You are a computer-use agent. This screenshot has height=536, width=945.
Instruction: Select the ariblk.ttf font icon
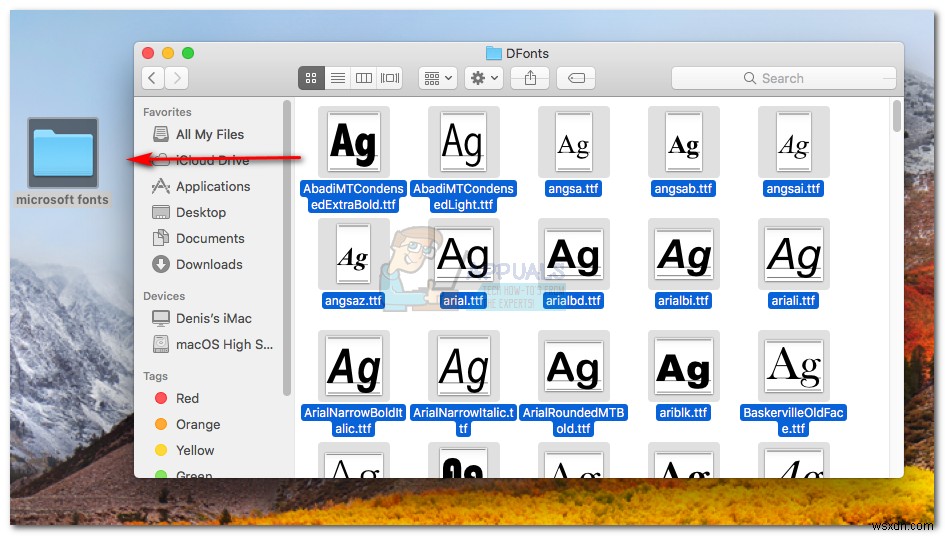tap(683, 366)
